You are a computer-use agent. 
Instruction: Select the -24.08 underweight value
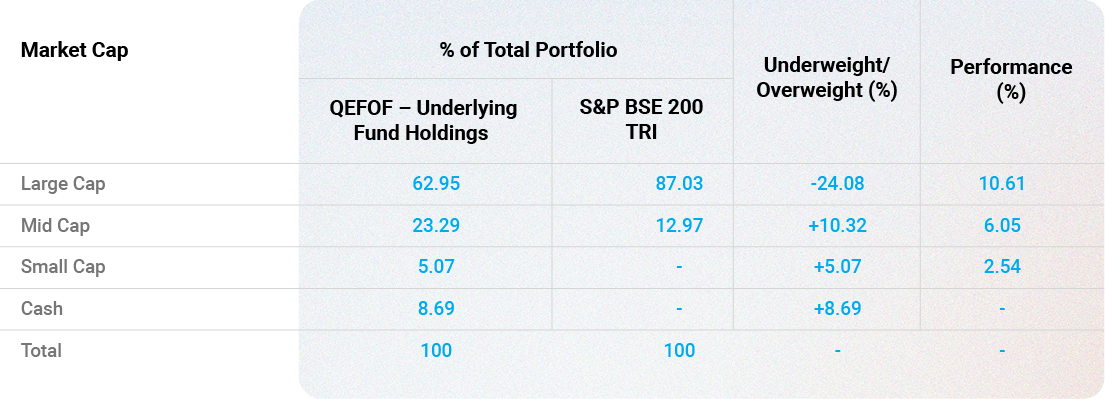coord(837,184)
